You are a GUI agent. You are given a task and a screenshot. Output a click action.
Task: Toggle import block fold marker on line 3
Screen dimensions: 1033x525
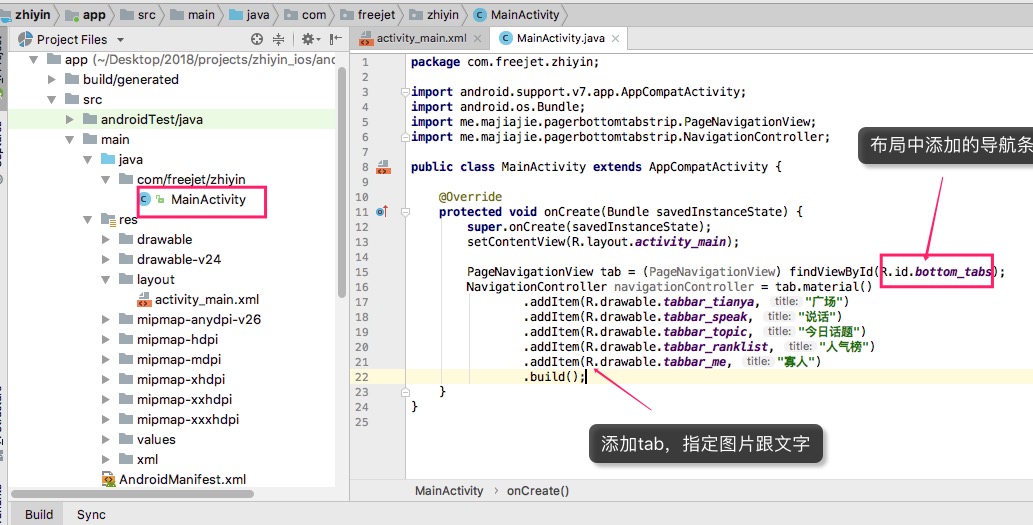pyautogui.click(x=406, y=92)
